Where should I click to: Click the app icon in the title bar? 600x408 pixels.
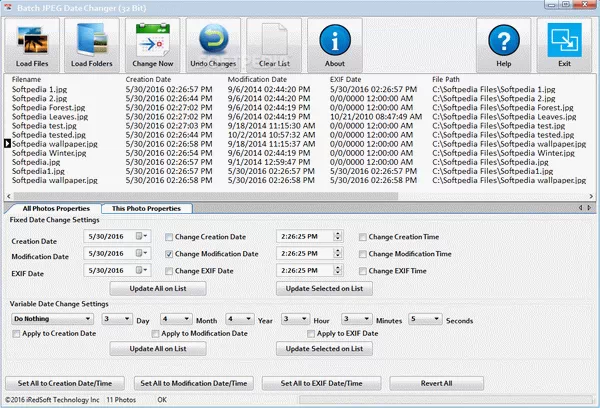[x=8, y=8]
